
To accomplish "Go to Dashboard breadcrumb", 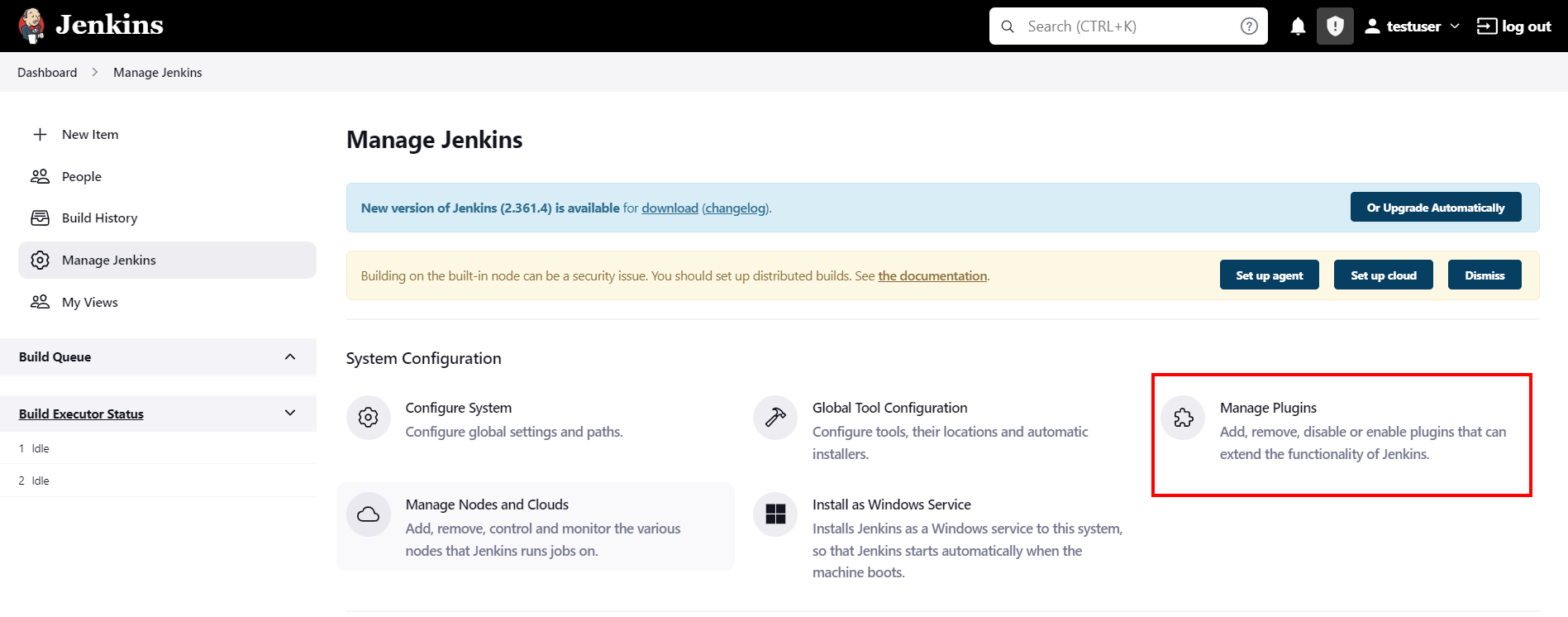I will (47, 72).
